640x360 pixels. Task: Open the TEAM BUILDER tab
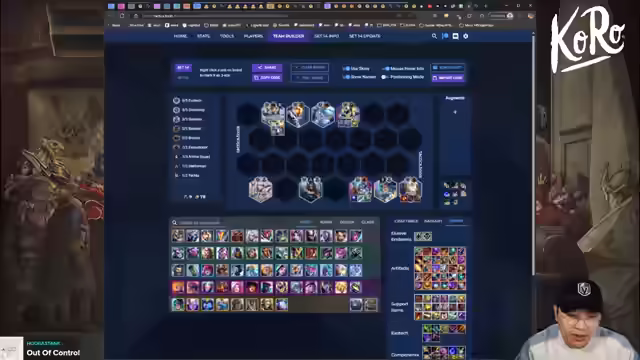(x=289, y=36)
